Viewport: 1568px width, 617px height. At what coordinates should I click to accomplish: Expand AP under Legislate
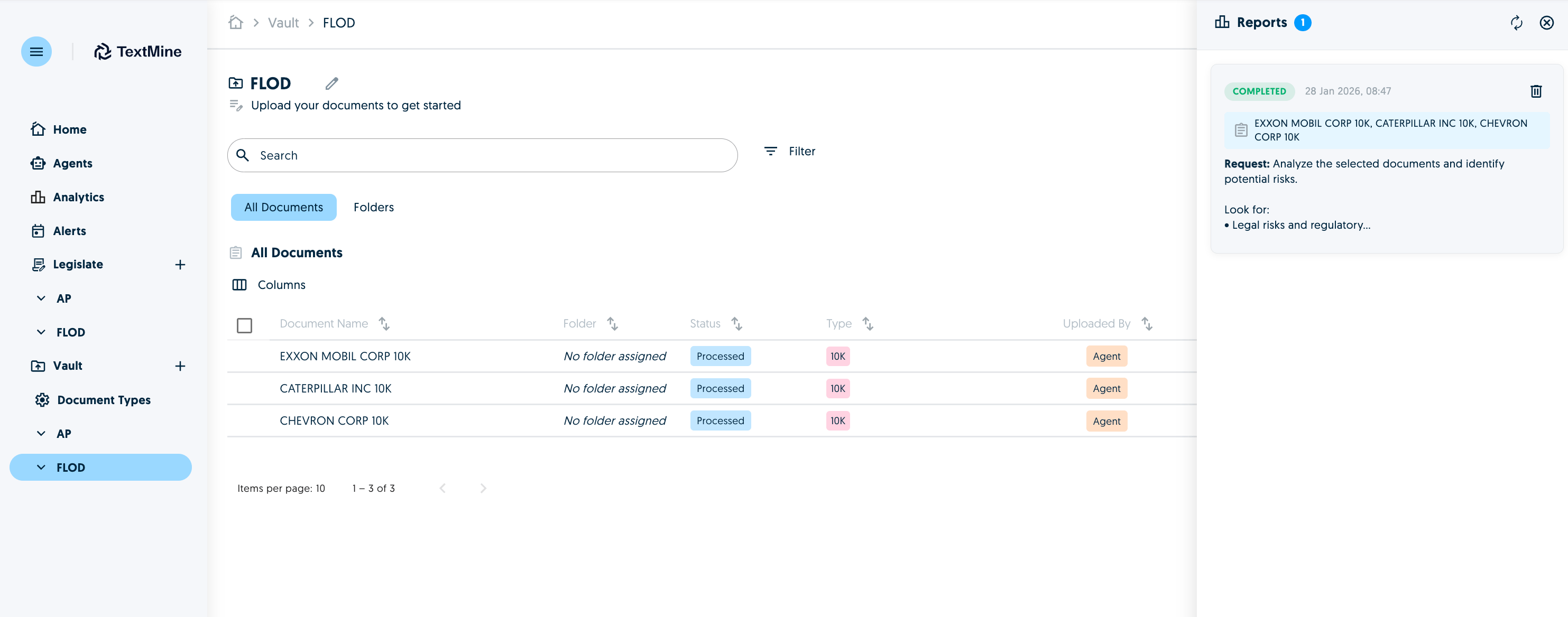[x=41, y=298]
